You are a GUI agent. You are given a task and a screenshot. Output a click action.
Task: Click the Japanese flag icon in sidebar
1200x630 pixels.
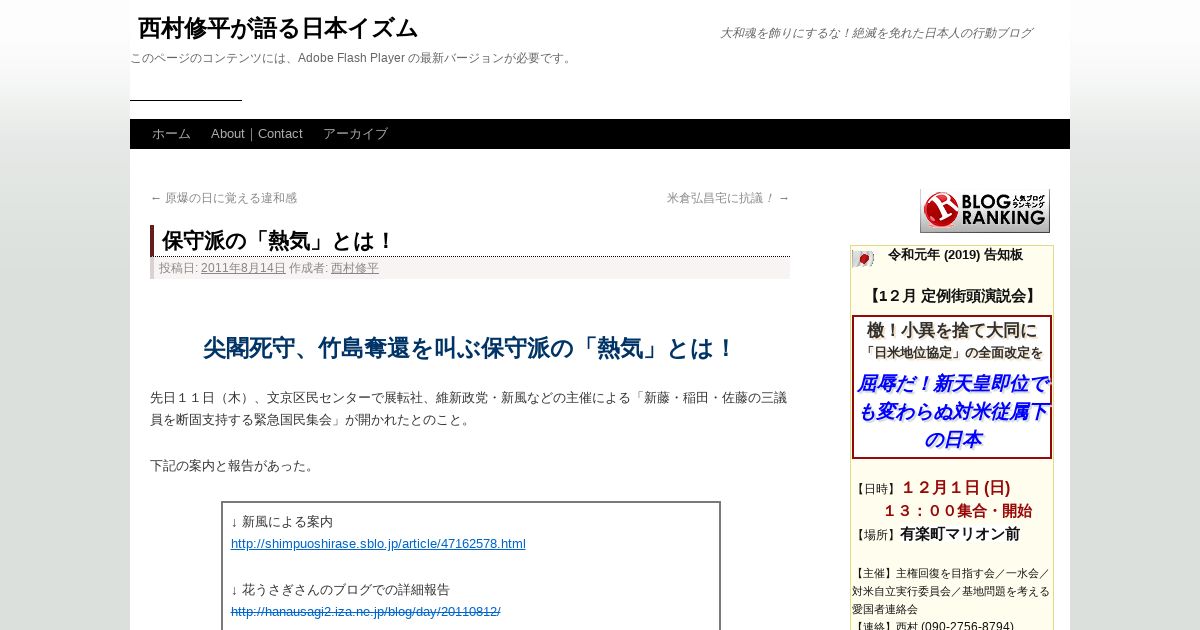pyautogui.click(x=863, y=259)
